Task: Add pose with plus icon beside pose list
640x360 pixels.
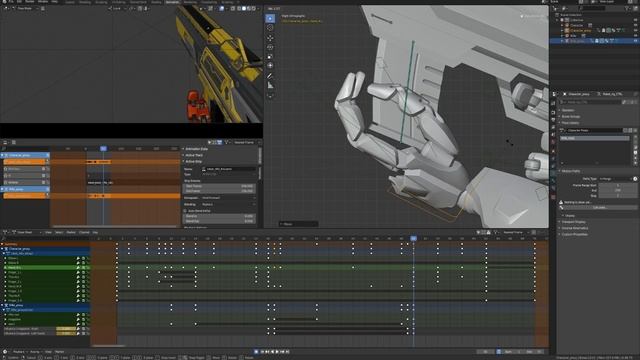Action: [x=635, y=137]
